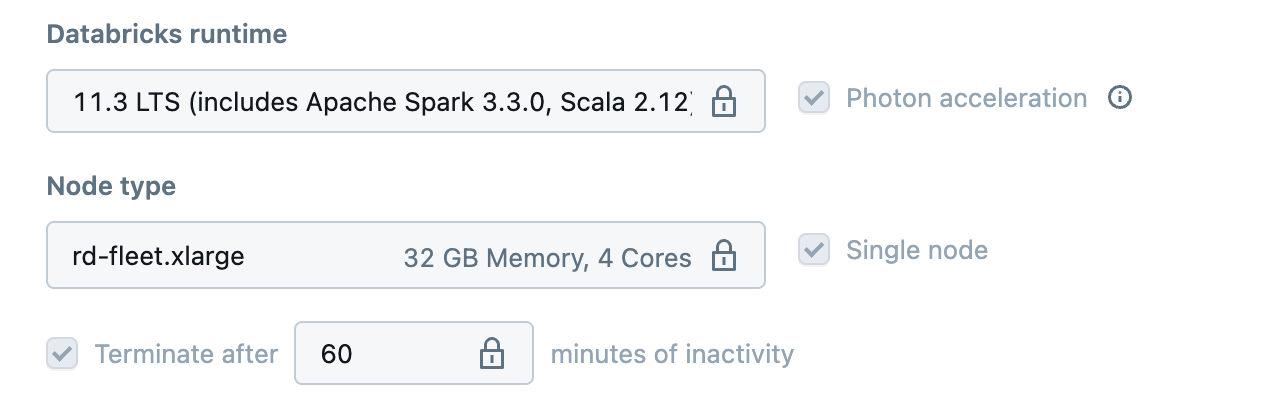Click the minutes of inactivity text
The height and width of the screenshot is (404, 1270).
coord(672,353)
